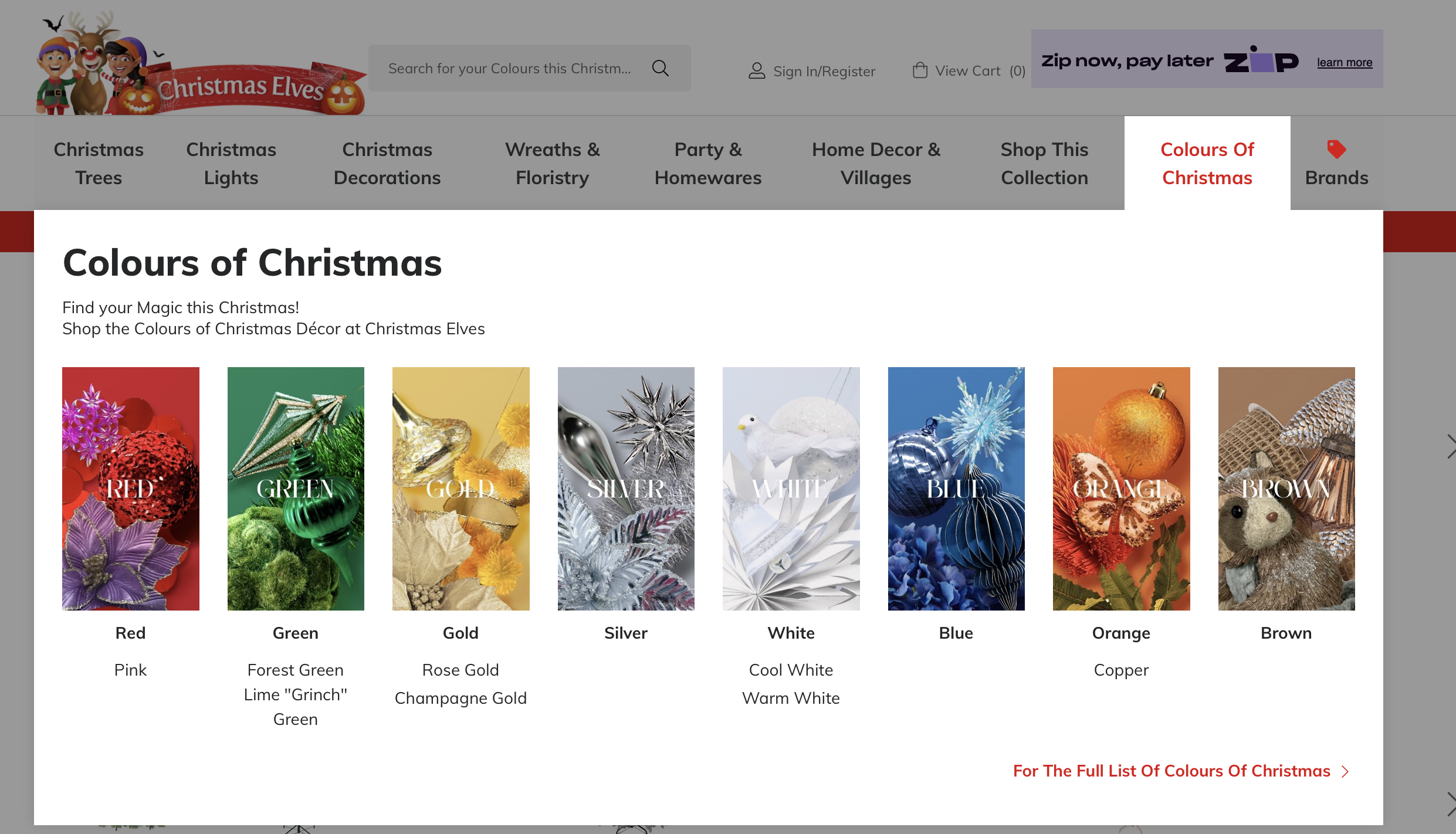
Task: Click the Zip learn more button
Action: (1345, 62)
